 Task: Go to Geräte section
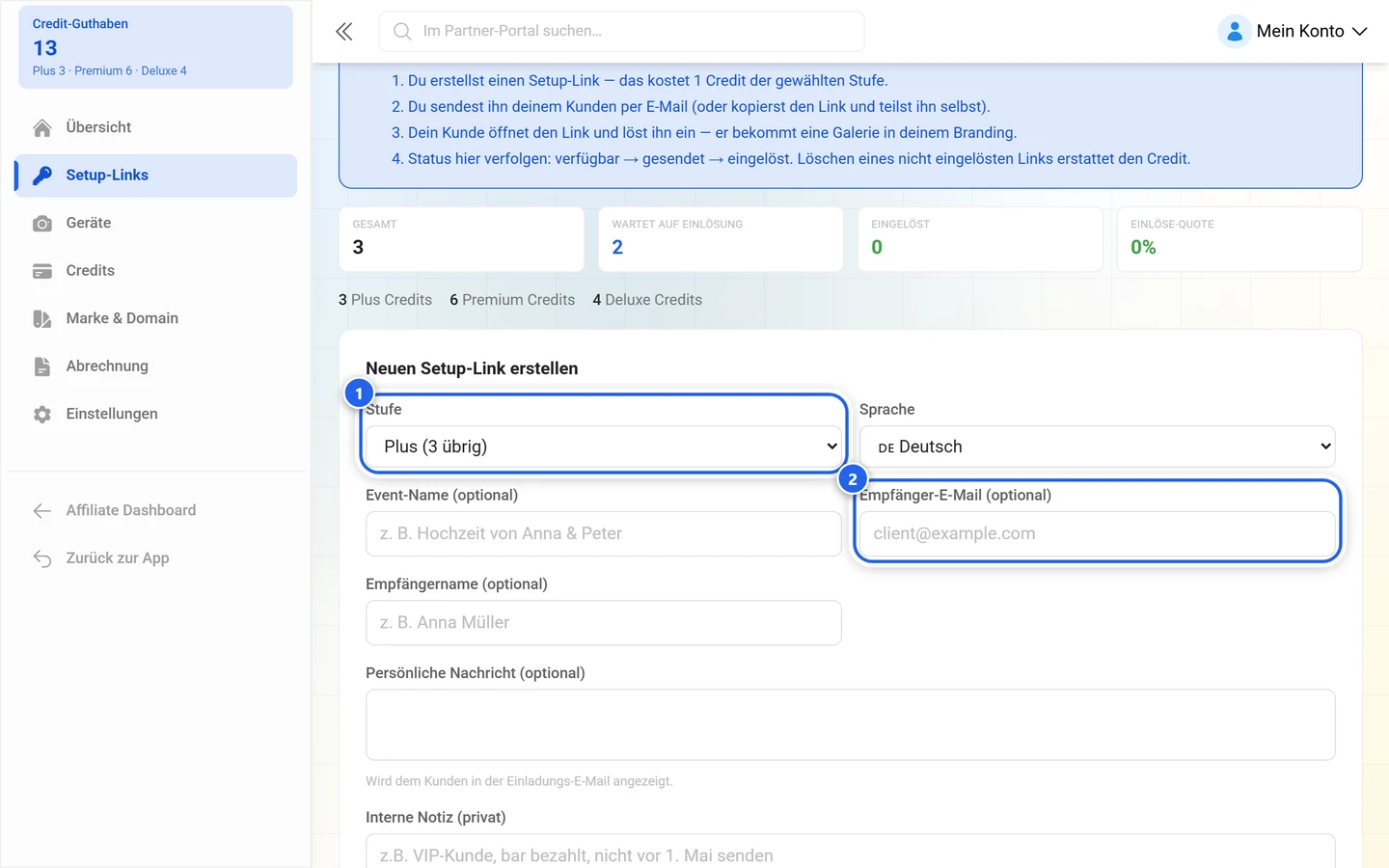click(155, 223)
